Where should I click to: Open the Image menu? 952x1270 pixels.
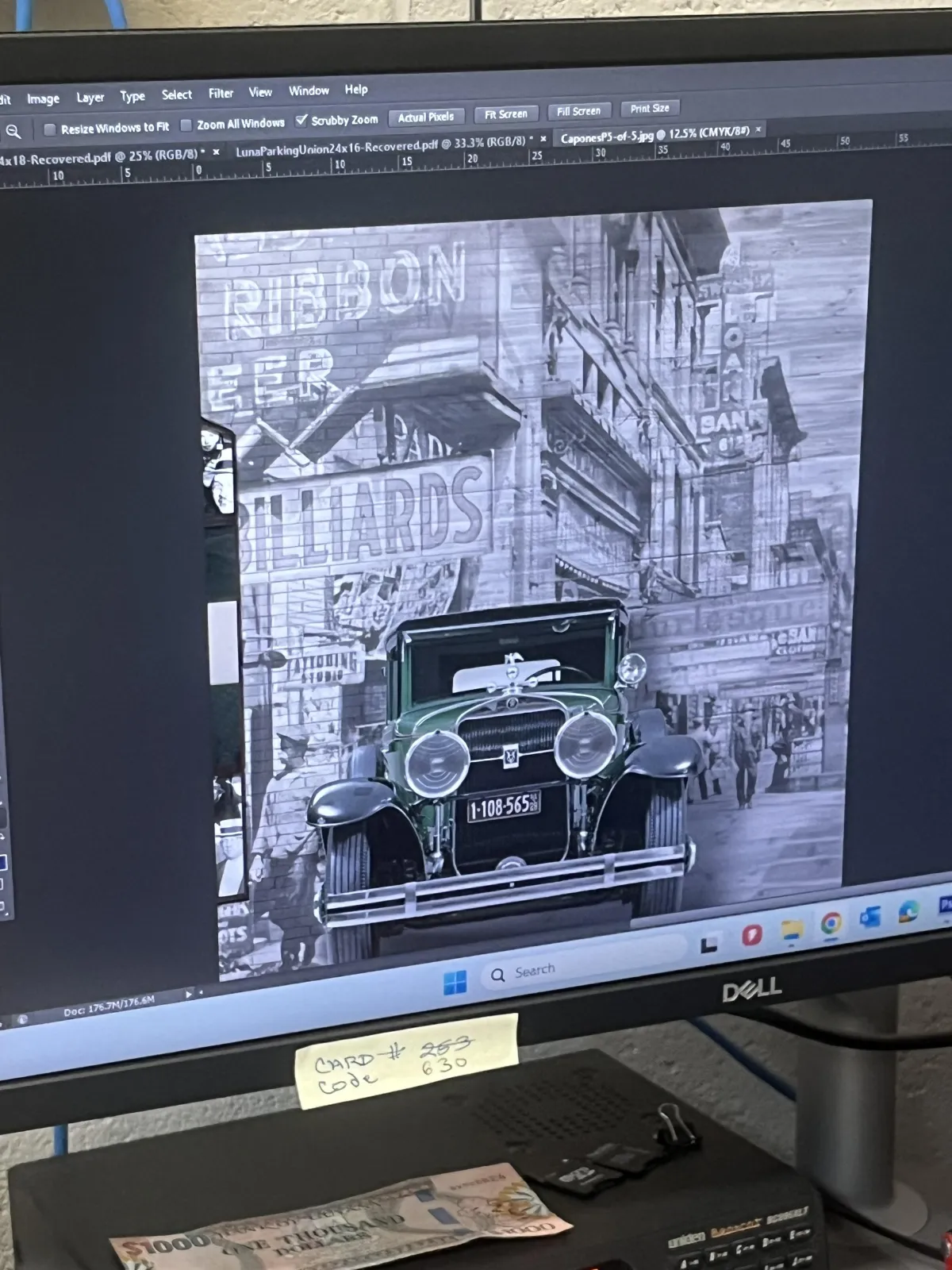(x=43, y=98)
